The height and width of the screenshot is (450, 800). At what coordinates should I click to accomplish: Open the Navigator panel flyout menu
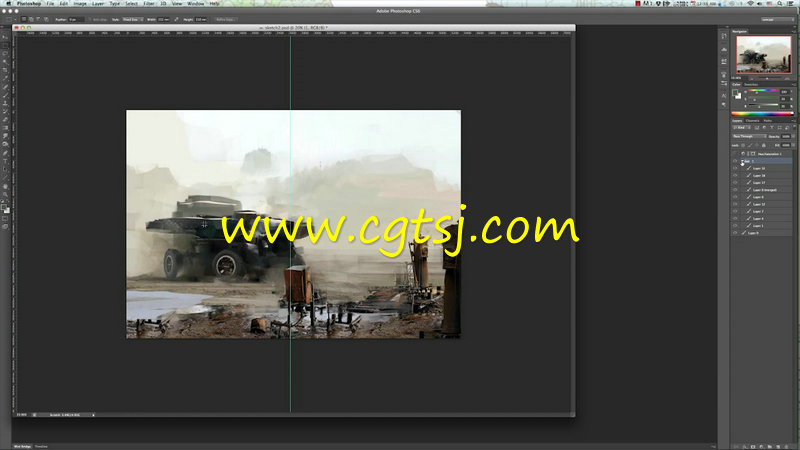[x=793, y=31]
